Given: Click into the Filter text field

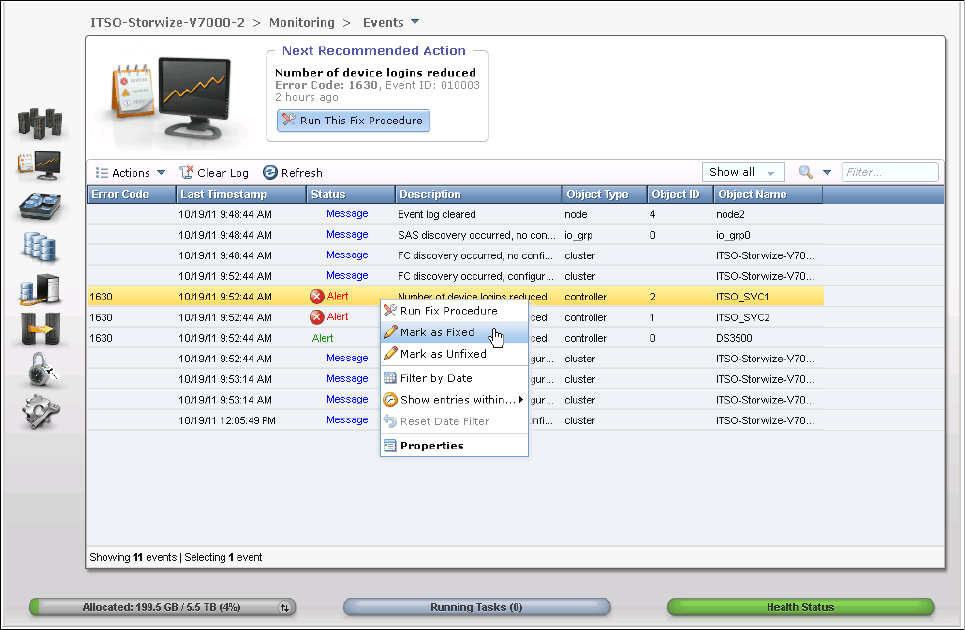Looking at the screenshot, I should (x=890, y=172).
